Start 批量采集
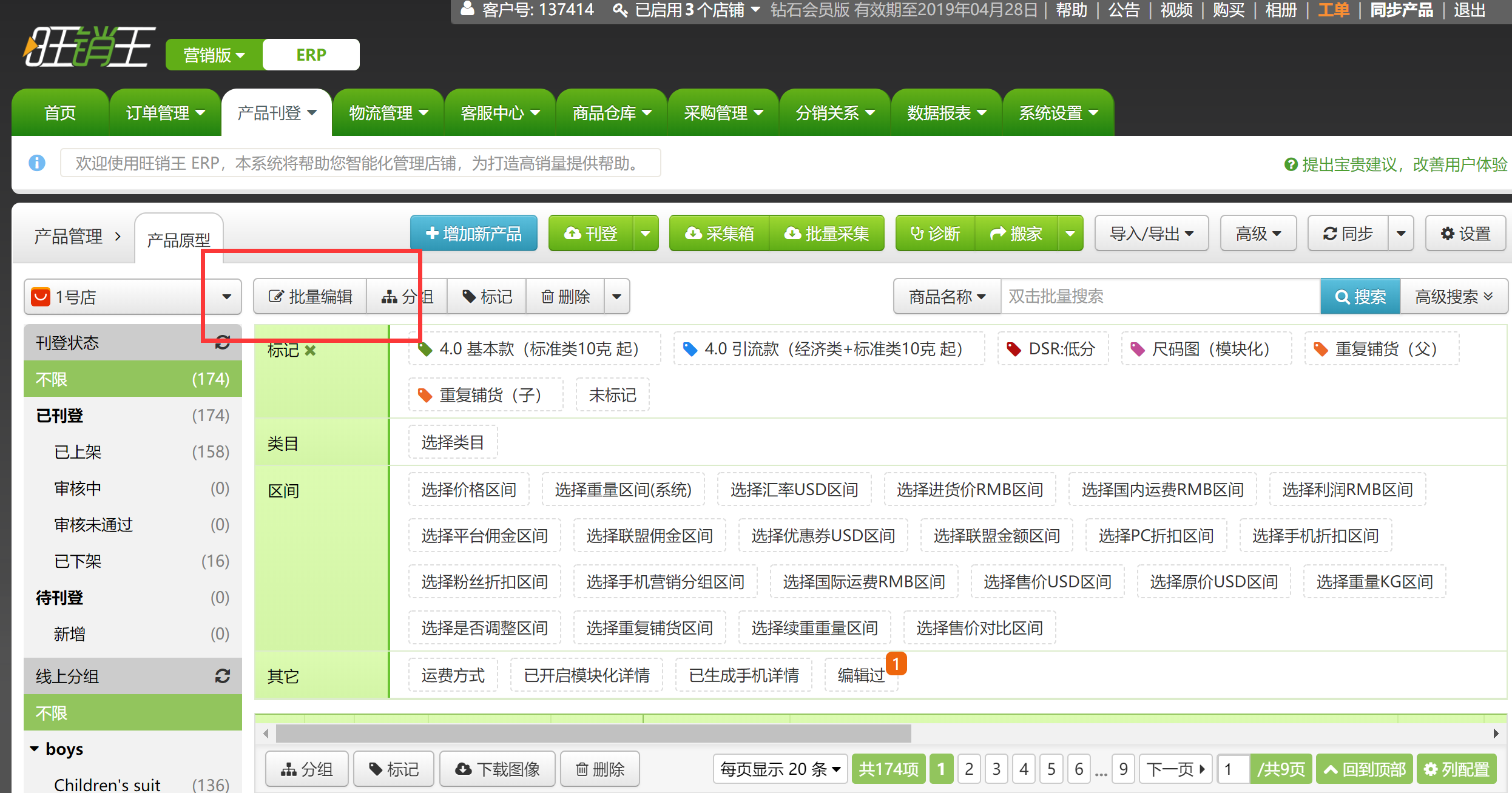Viewport: 1512px width, 793px height. [x=826, y=233]
